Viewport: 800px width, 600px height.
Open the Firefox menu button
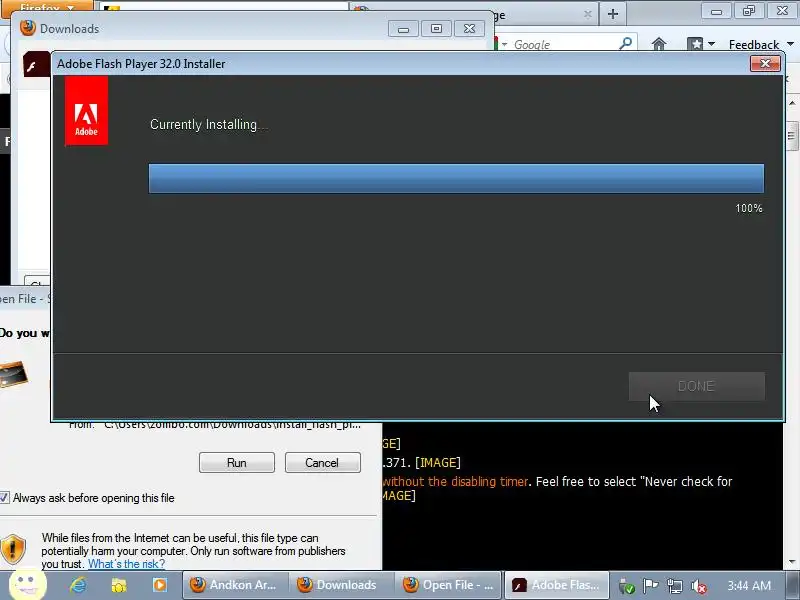click(46, 8)
